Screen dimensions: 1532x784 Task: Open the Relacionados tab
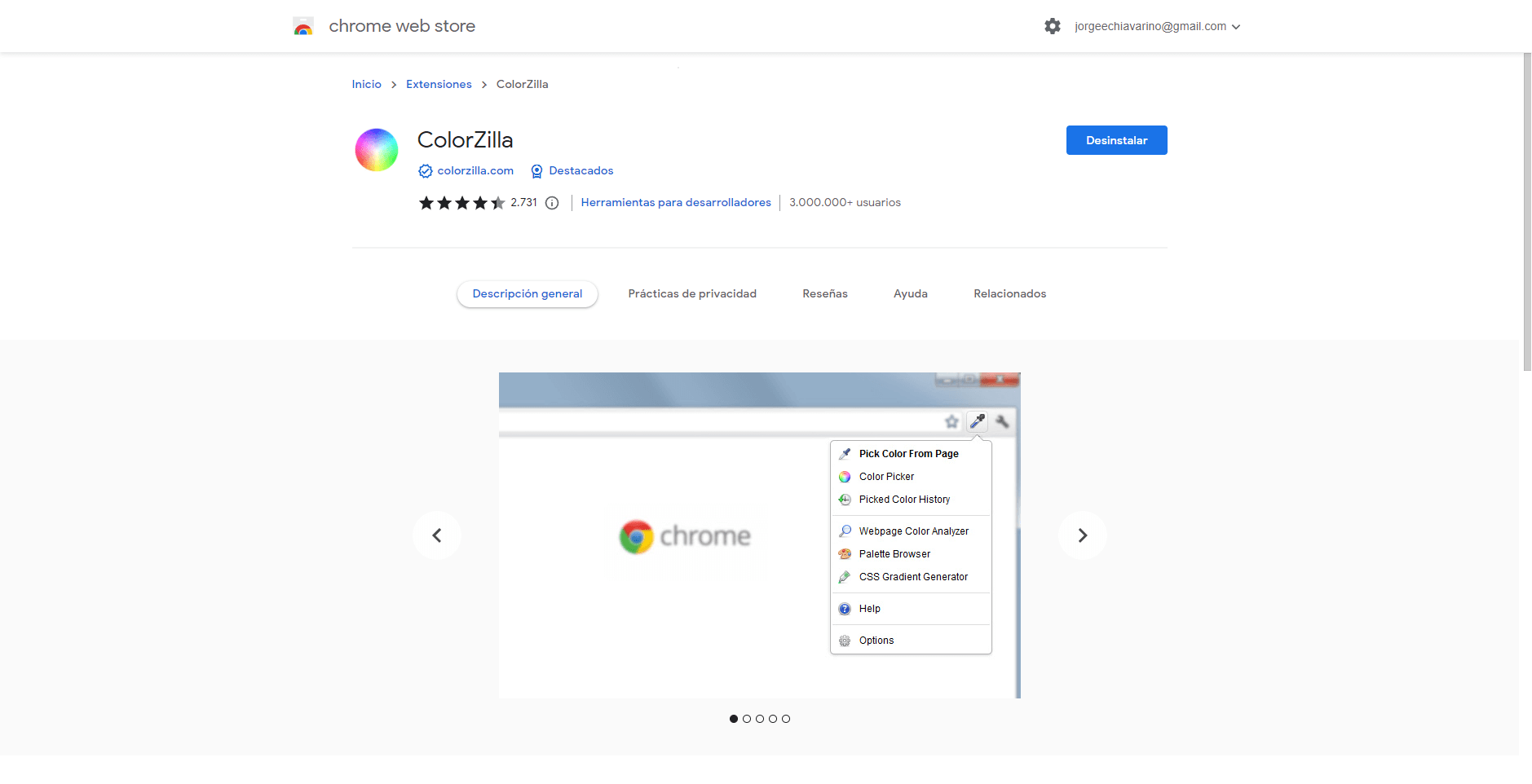[x=1009, y=294]
